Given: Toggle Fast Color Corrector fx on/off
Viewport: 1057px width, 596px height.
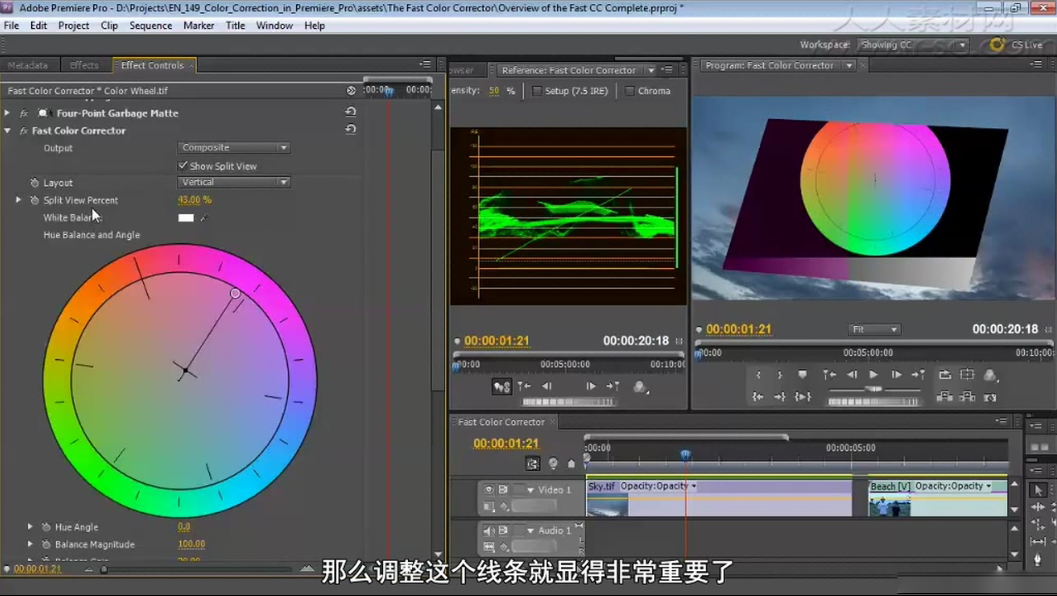Looking at the screenshot, I should (24, 131).
